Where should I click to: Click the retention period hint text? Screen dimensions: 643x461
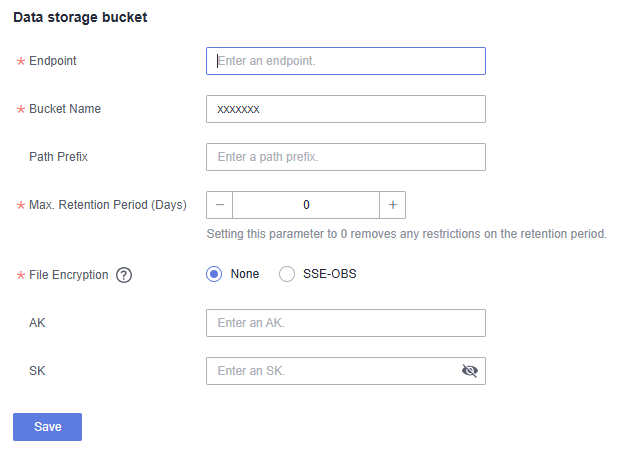[406, 235]
